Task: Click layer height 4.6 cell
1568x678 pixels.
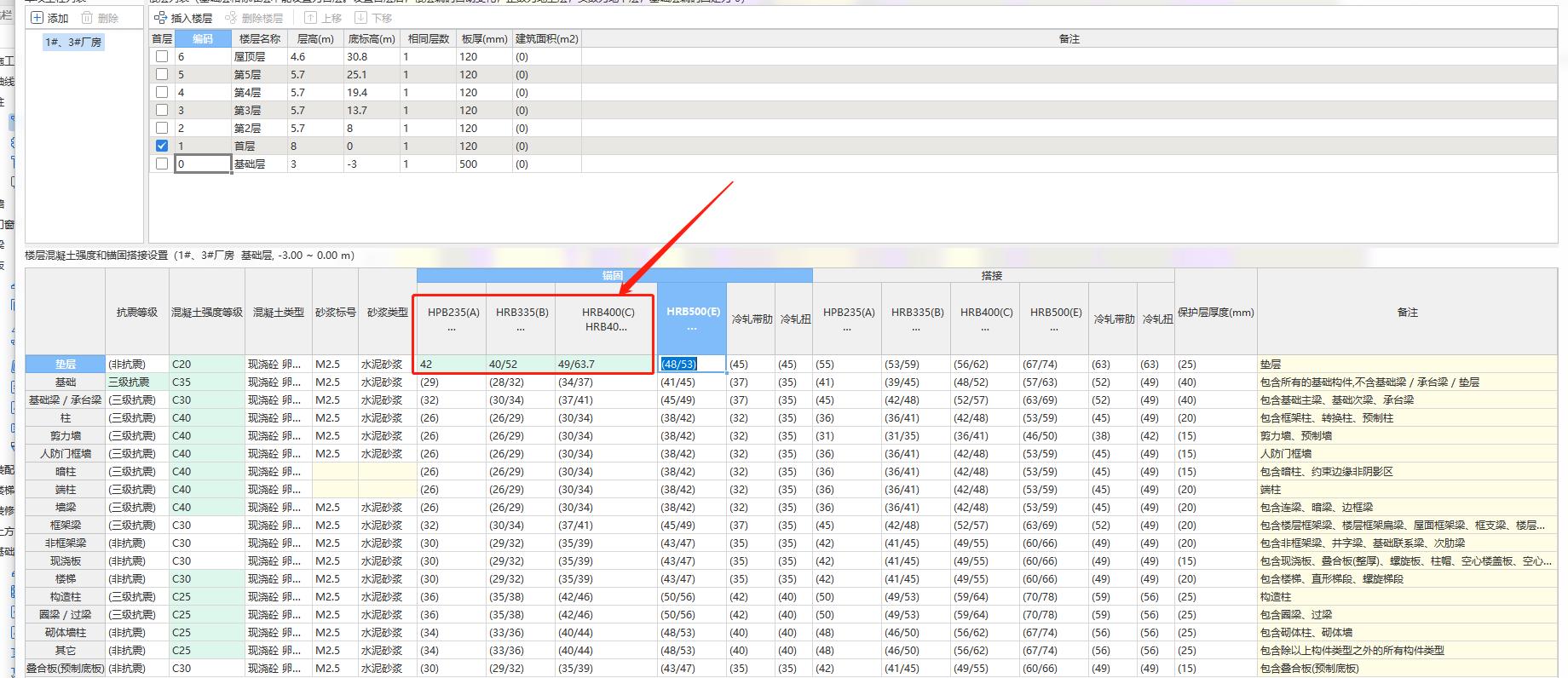Action: click(315, 56)
